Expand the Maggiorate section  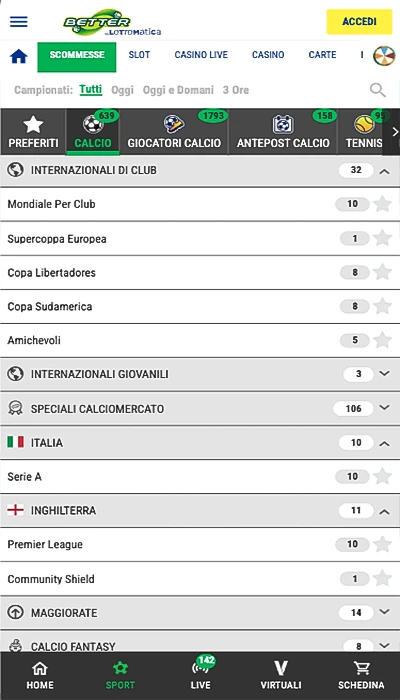[384, 612]
